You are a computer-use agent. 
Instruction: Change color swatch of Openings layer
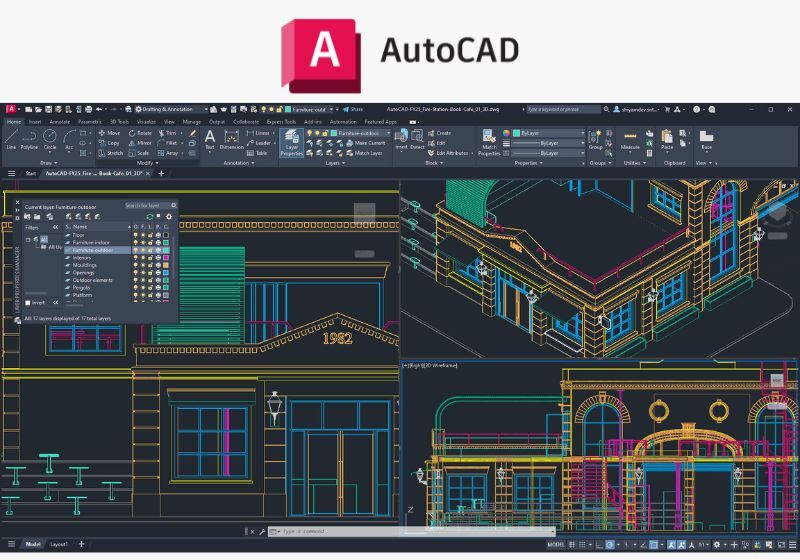(166, 273)
